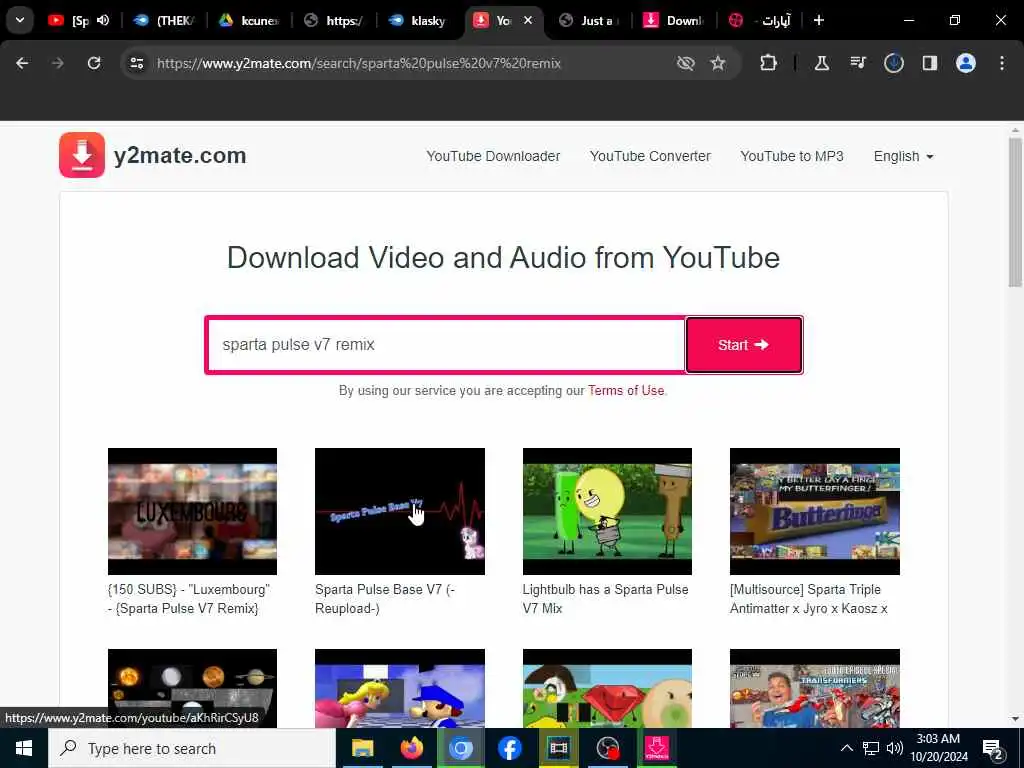
Task: Open the tab search dropdown arrow
Action: (x=20, y=20)
